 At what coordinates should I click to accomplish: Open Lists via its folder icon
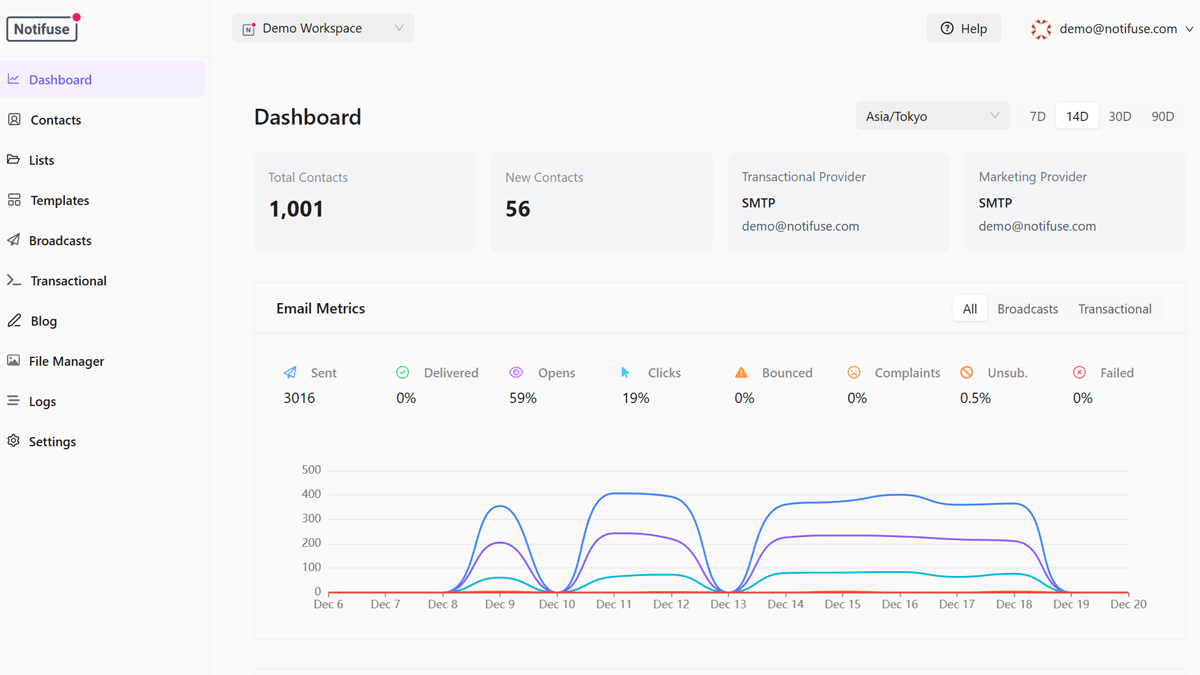point(14,160)
